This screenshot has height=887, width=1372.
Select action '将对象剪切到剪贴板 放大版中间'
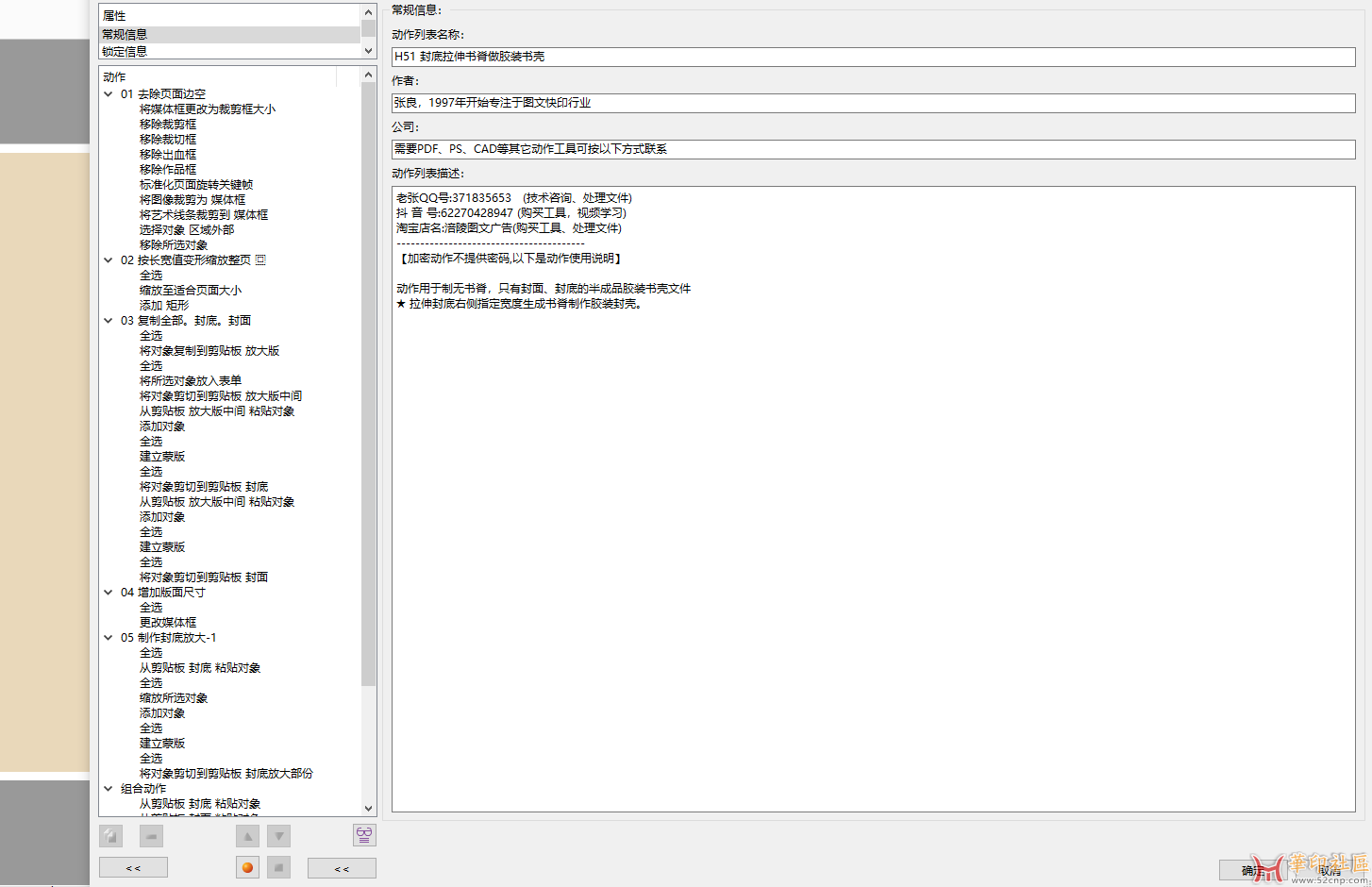coord(221,396)
